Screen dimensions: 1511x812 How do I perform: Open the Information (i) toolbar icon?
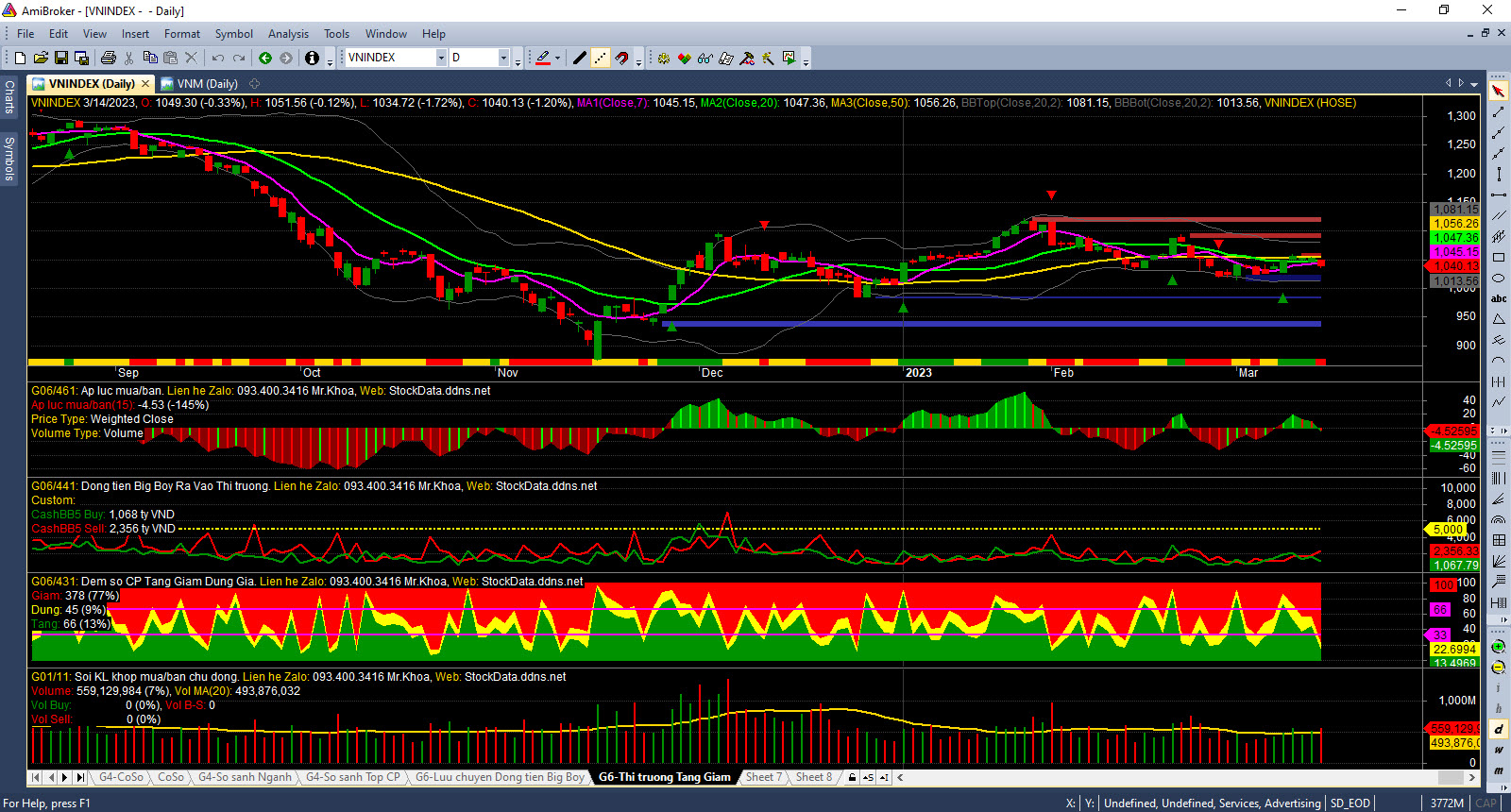coord(313,58)
